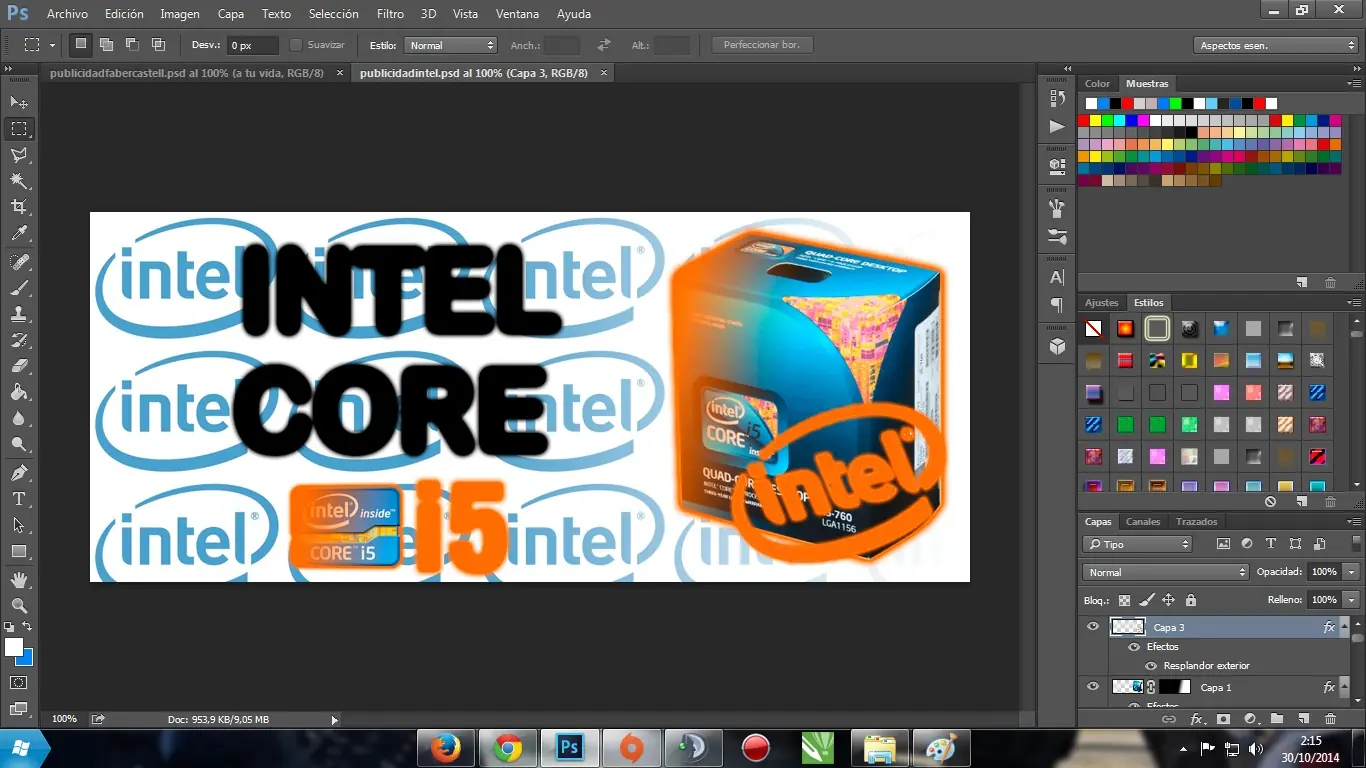Toggle lock position for layer

tap(1168, 600)
